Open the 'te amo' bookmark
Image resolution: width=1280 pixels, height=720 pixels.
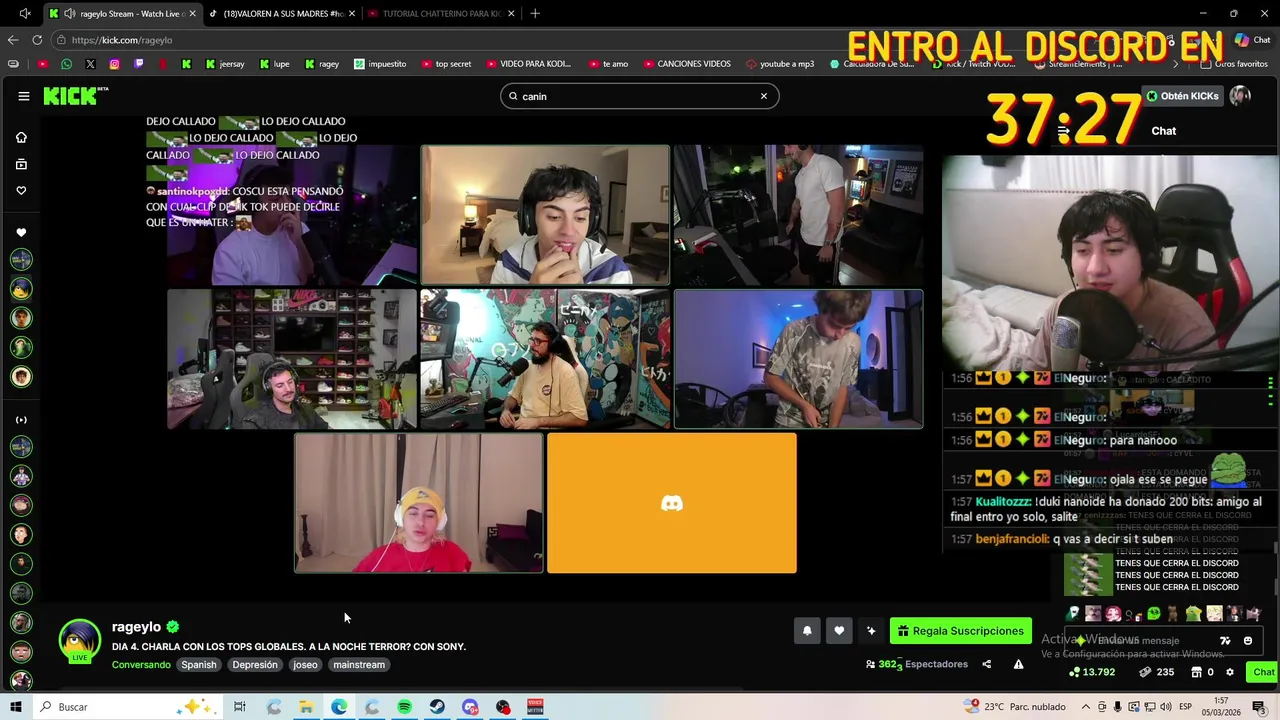pos(608,64)
